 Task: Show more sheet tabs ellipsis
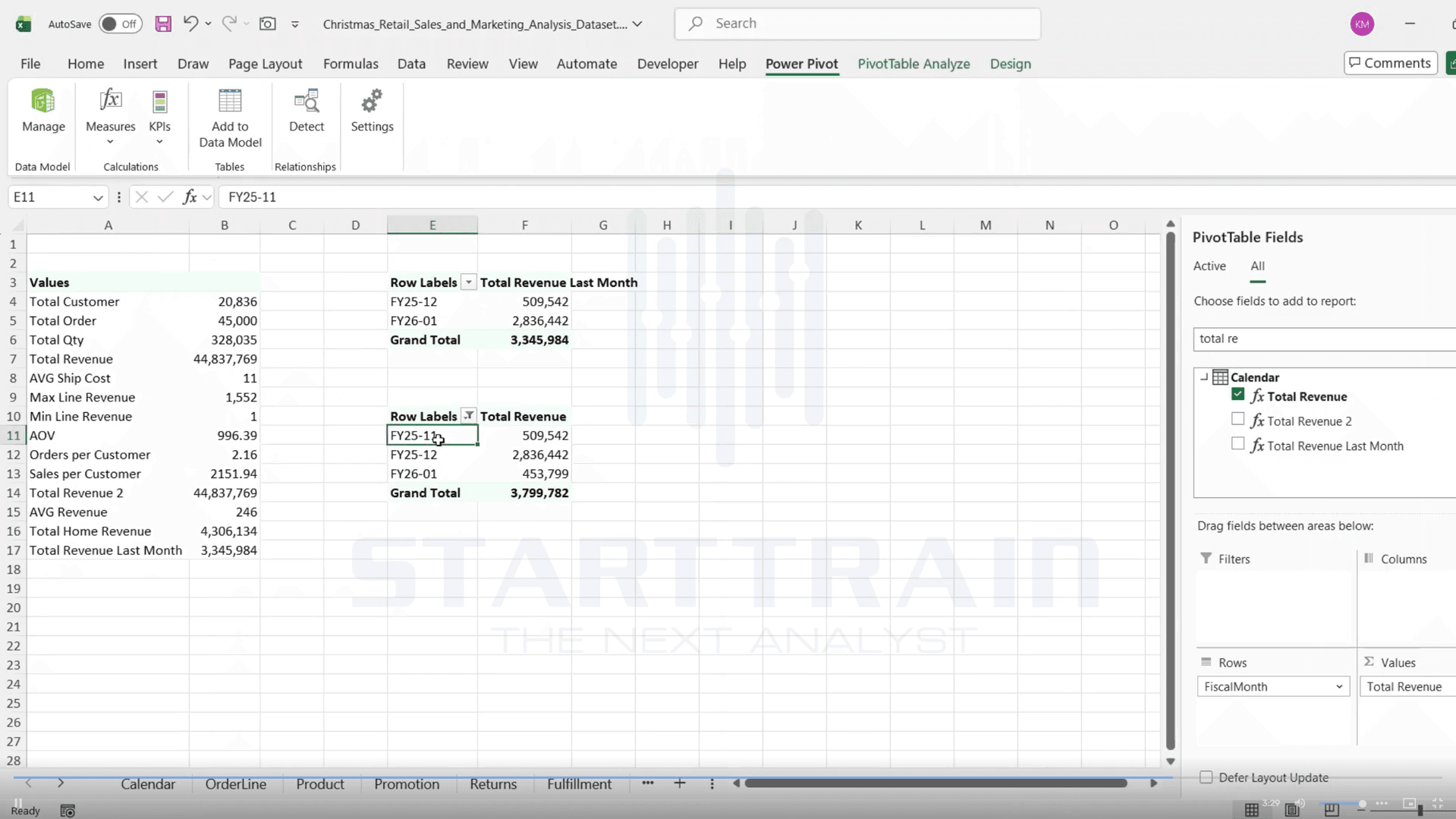[x=647, y=783]
